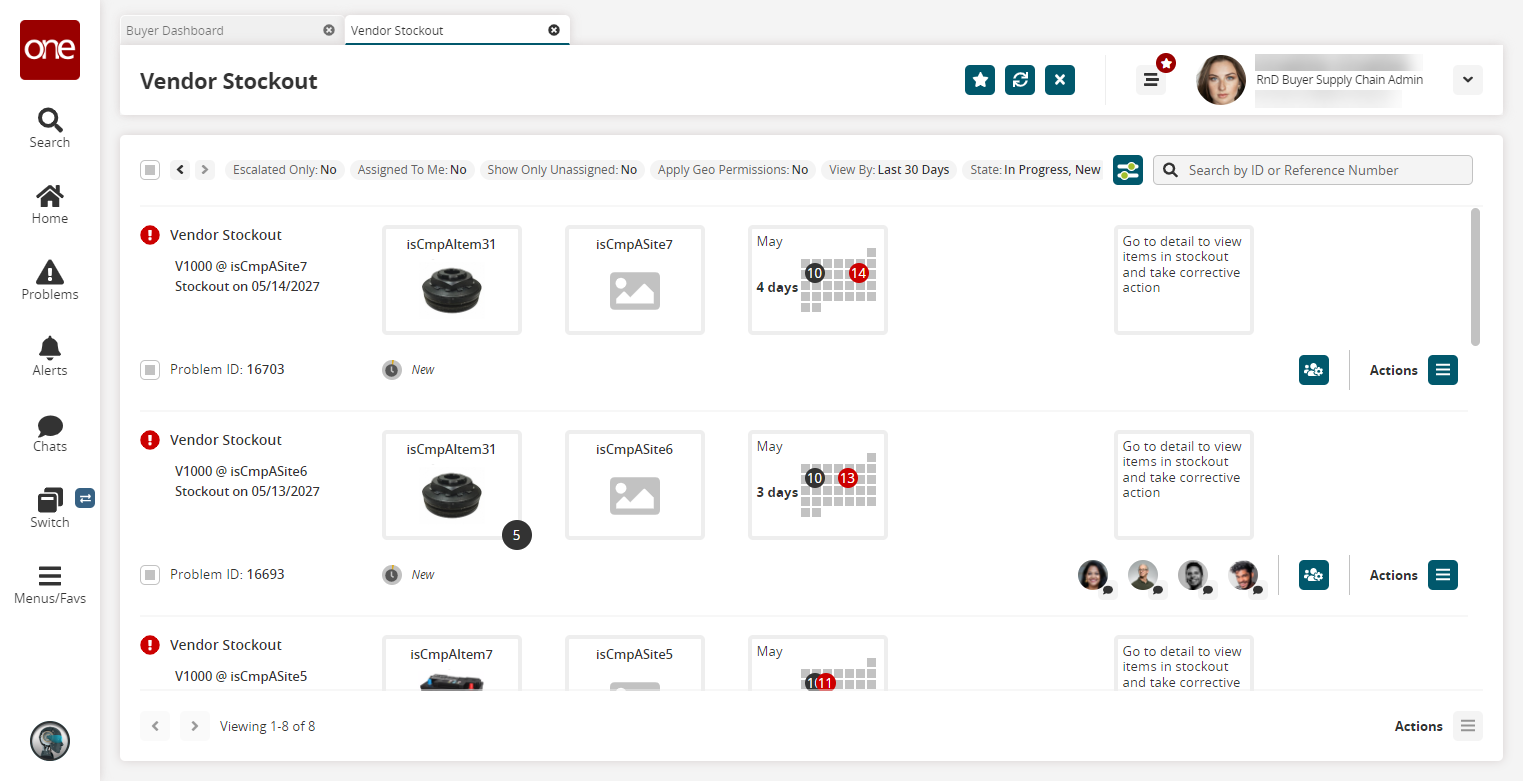Open Problems from the left sidebar
1523x781 pixels.
[x=50, y=280]
